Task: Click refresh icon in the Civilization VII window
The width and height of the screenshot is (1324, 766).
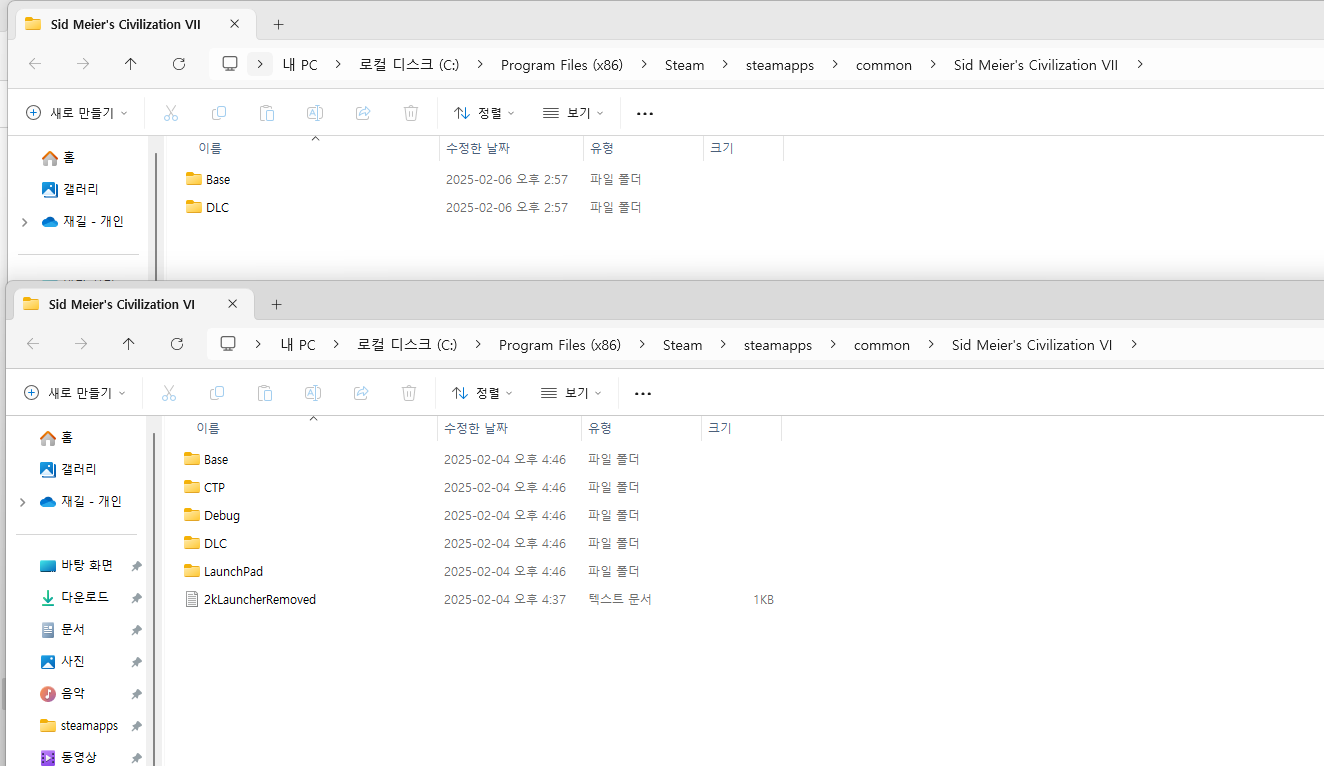Action: (179, 64)
